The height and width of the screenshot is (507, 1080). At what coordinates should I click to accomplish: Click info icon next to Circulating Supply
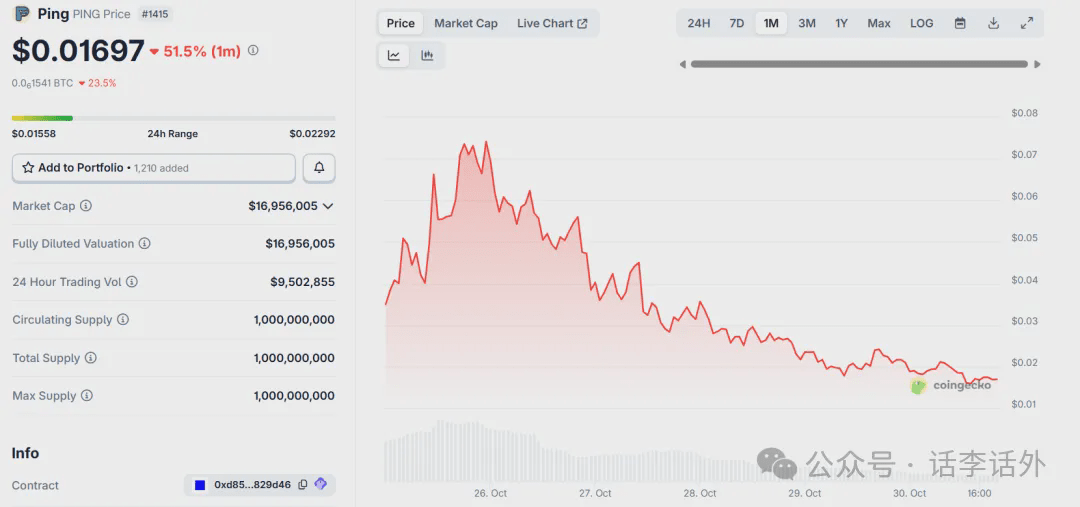[123, 320]
